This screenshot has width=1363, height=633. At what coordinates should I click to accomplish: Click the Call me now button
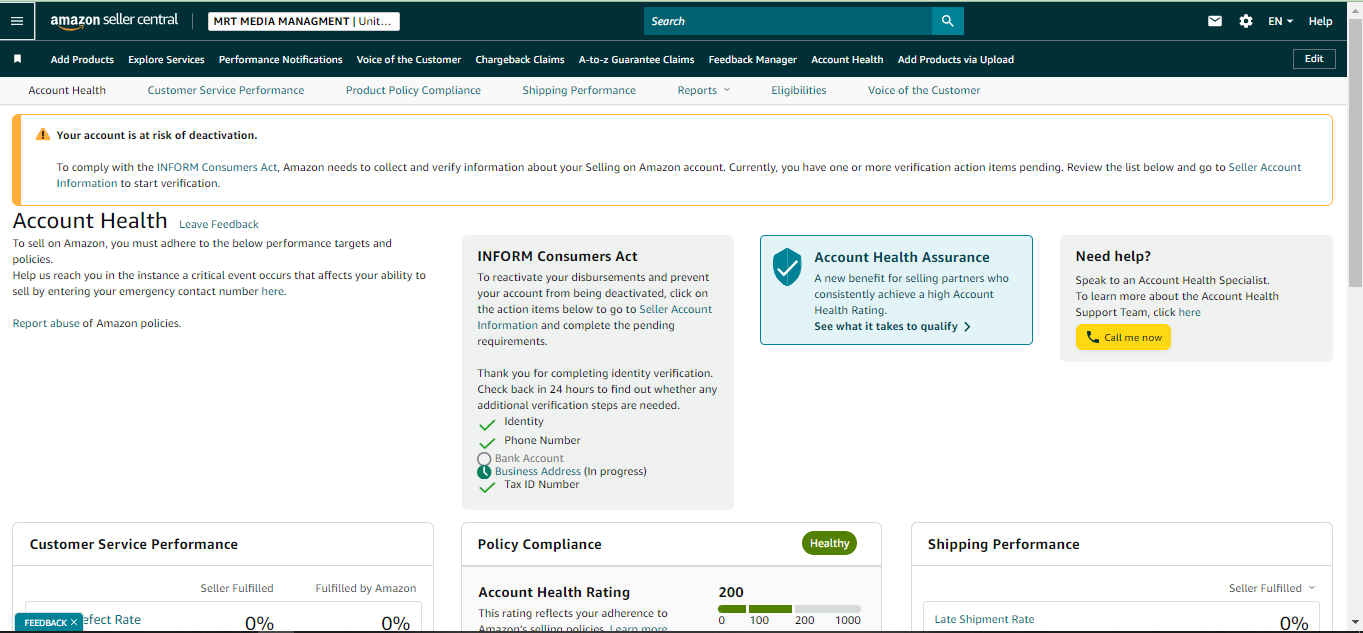[1123, 337]
